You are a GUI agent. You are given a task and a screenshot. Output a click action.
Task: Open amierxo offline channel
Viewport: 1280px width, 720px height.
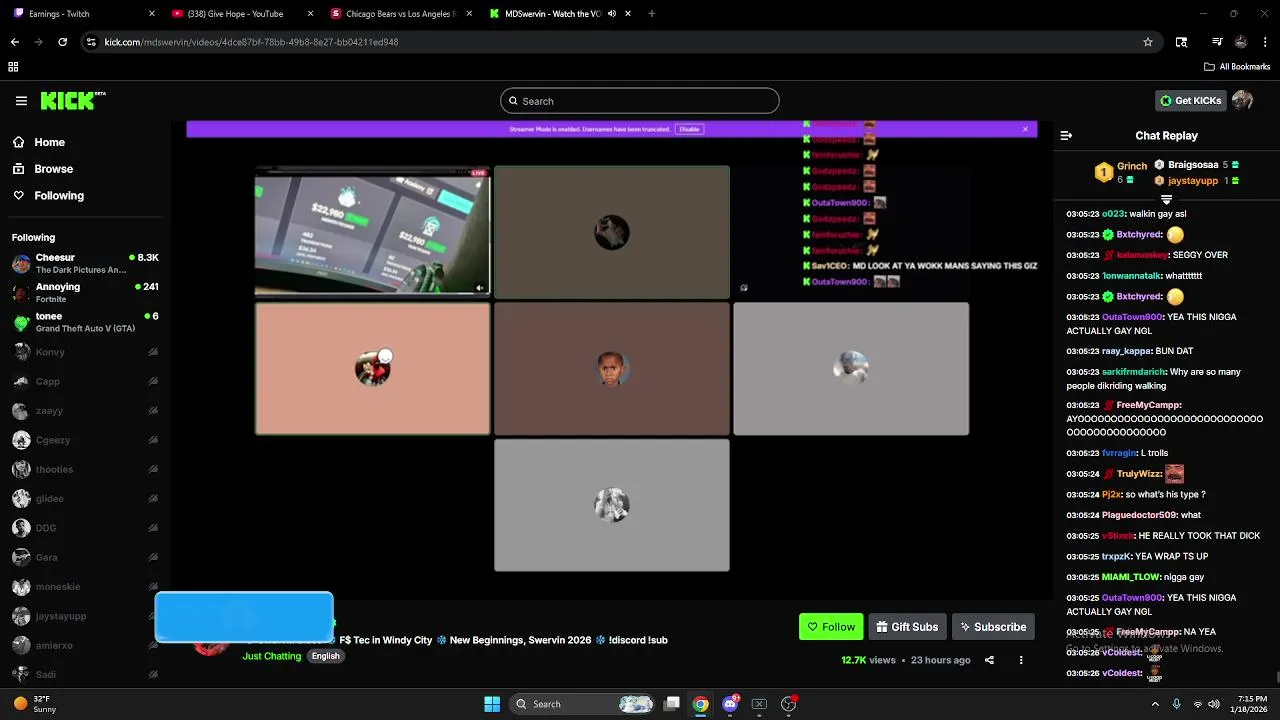(x=85, y=646)
